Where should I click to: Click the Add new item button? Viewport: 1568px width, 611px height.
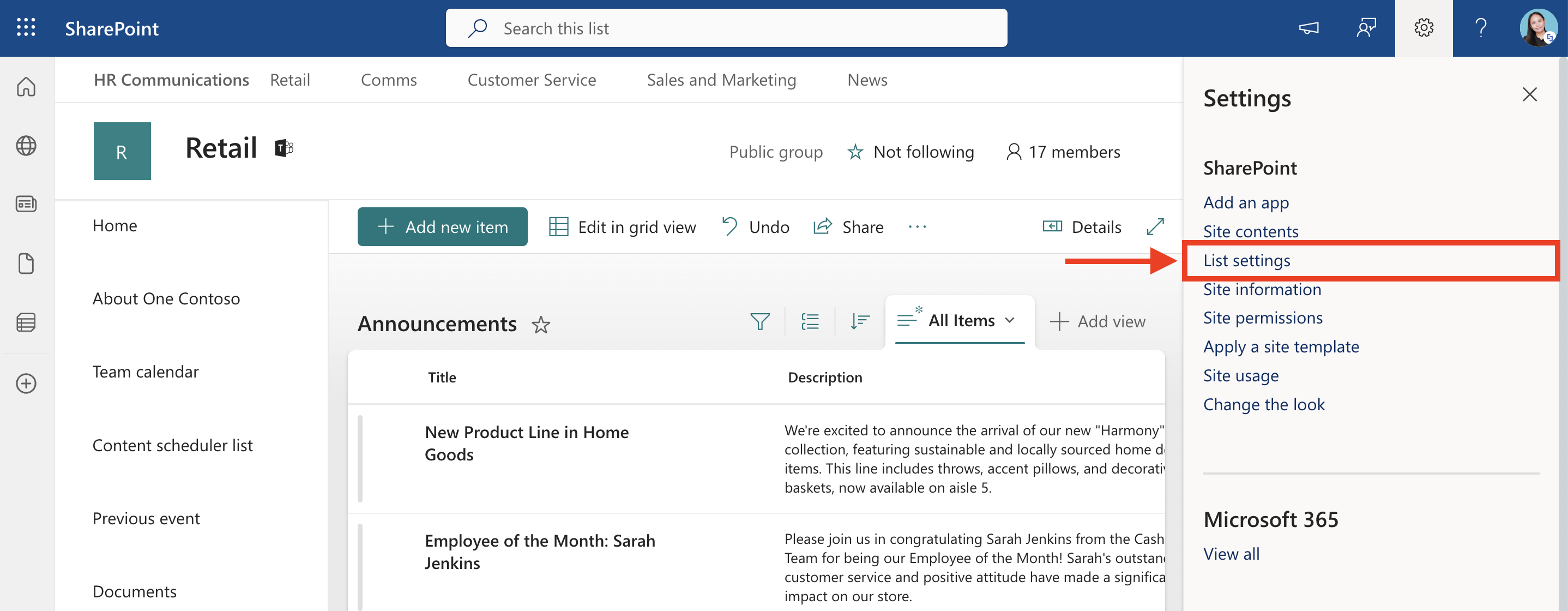442,226
